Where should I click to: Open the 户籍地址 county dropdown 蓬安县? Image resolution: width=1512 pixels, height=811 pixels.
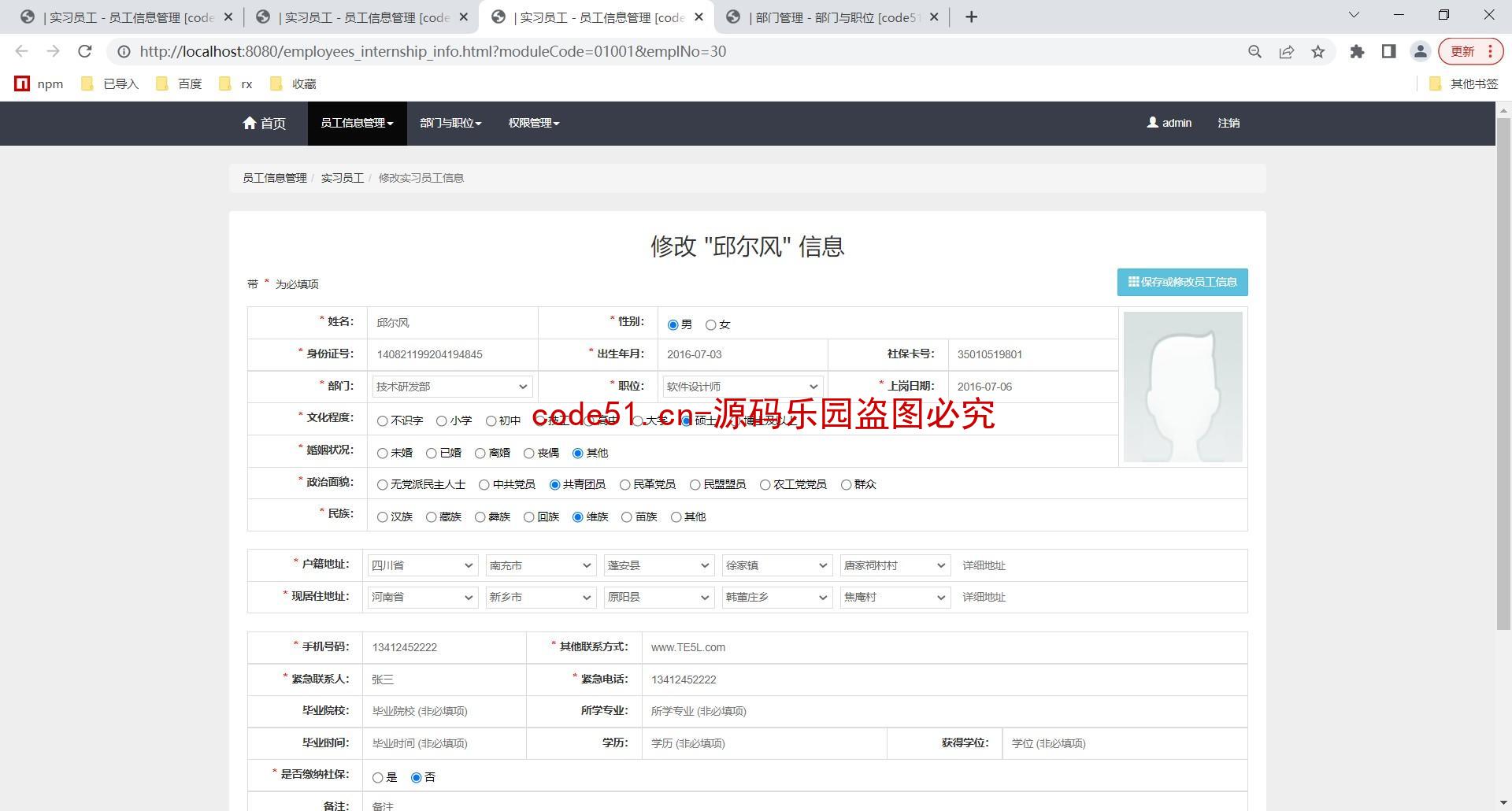click(x=659, y=565)
